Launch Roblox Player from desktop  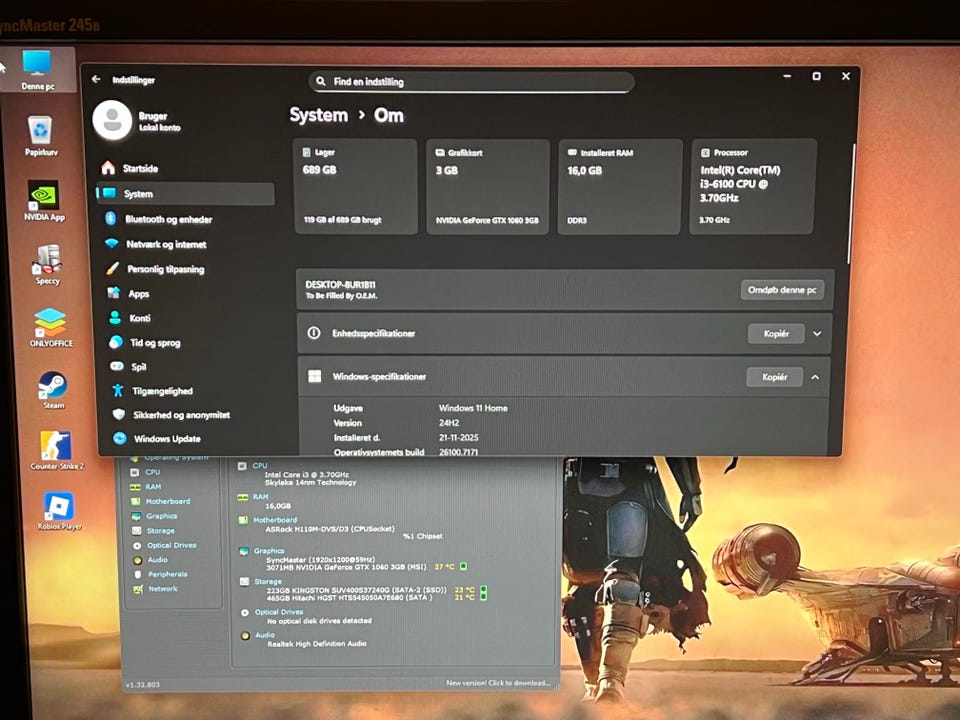pyautogui.click(x=58, y=508)
